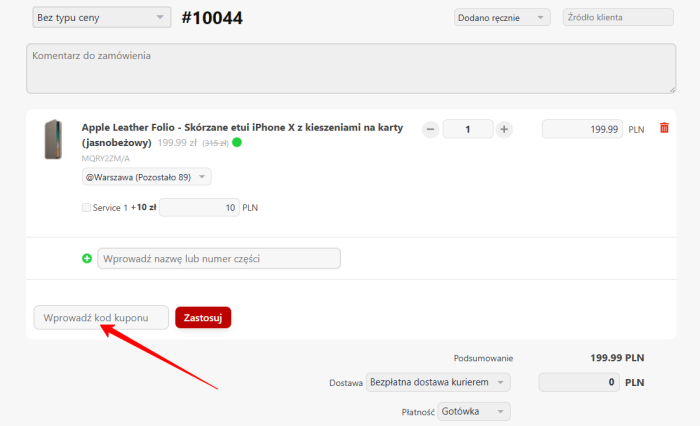Open the Warszawa warehouse dropdown

click(146, 177)
